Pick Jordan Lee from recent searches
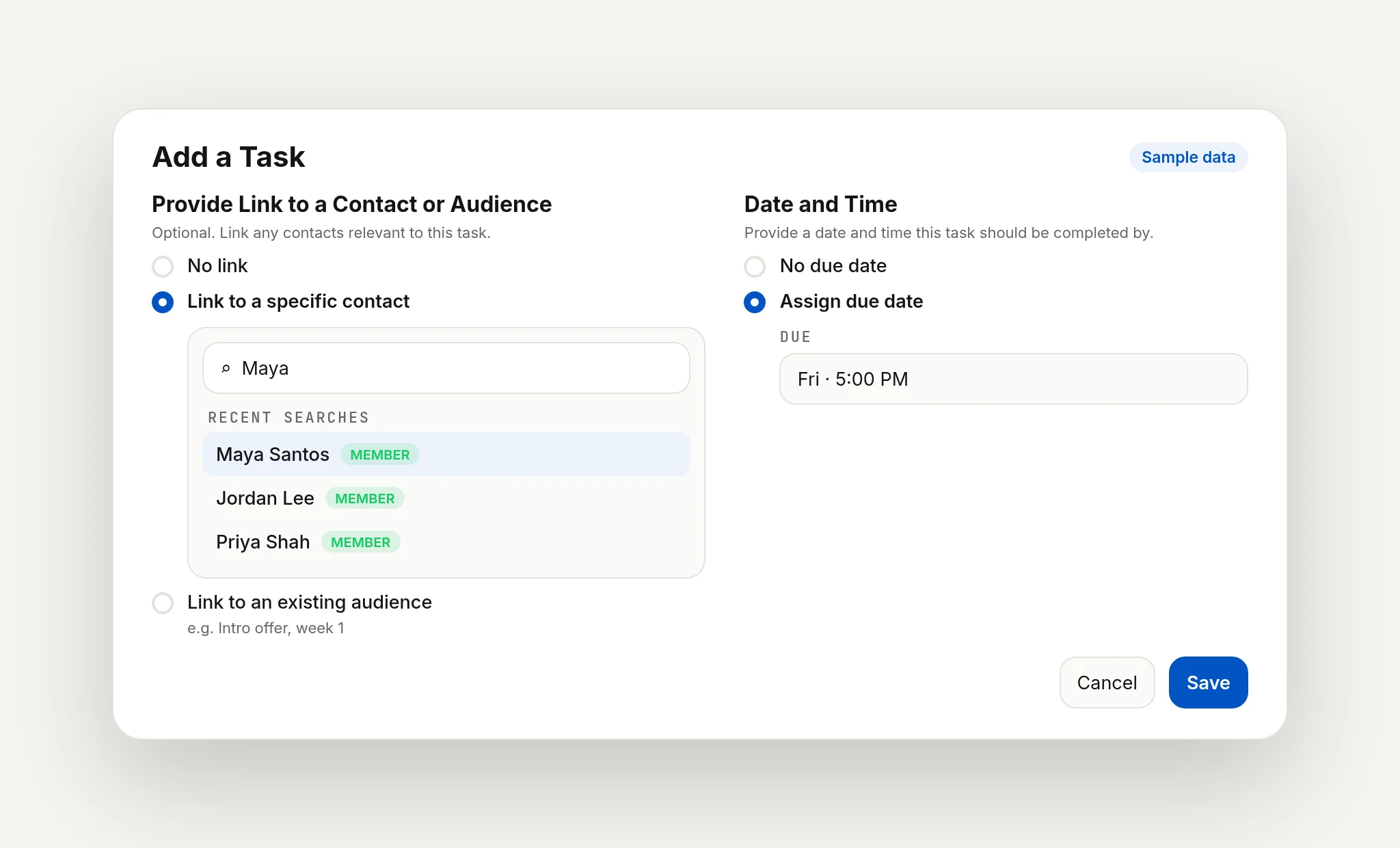Screen dimensions: 1400x848 click(x=446, y=498)
